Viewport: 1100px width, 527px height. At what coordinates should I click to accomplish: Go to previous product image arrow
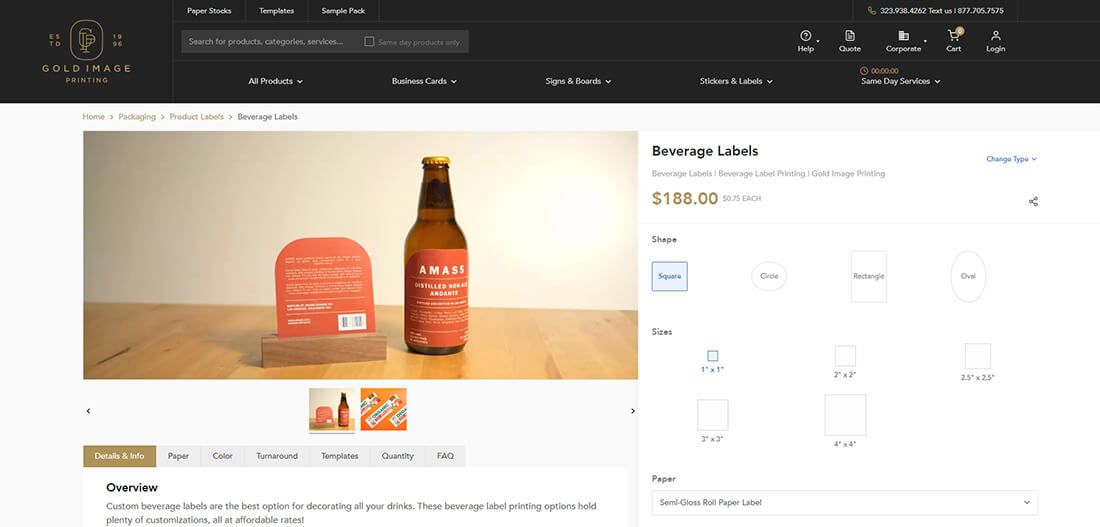coord(88,411)
